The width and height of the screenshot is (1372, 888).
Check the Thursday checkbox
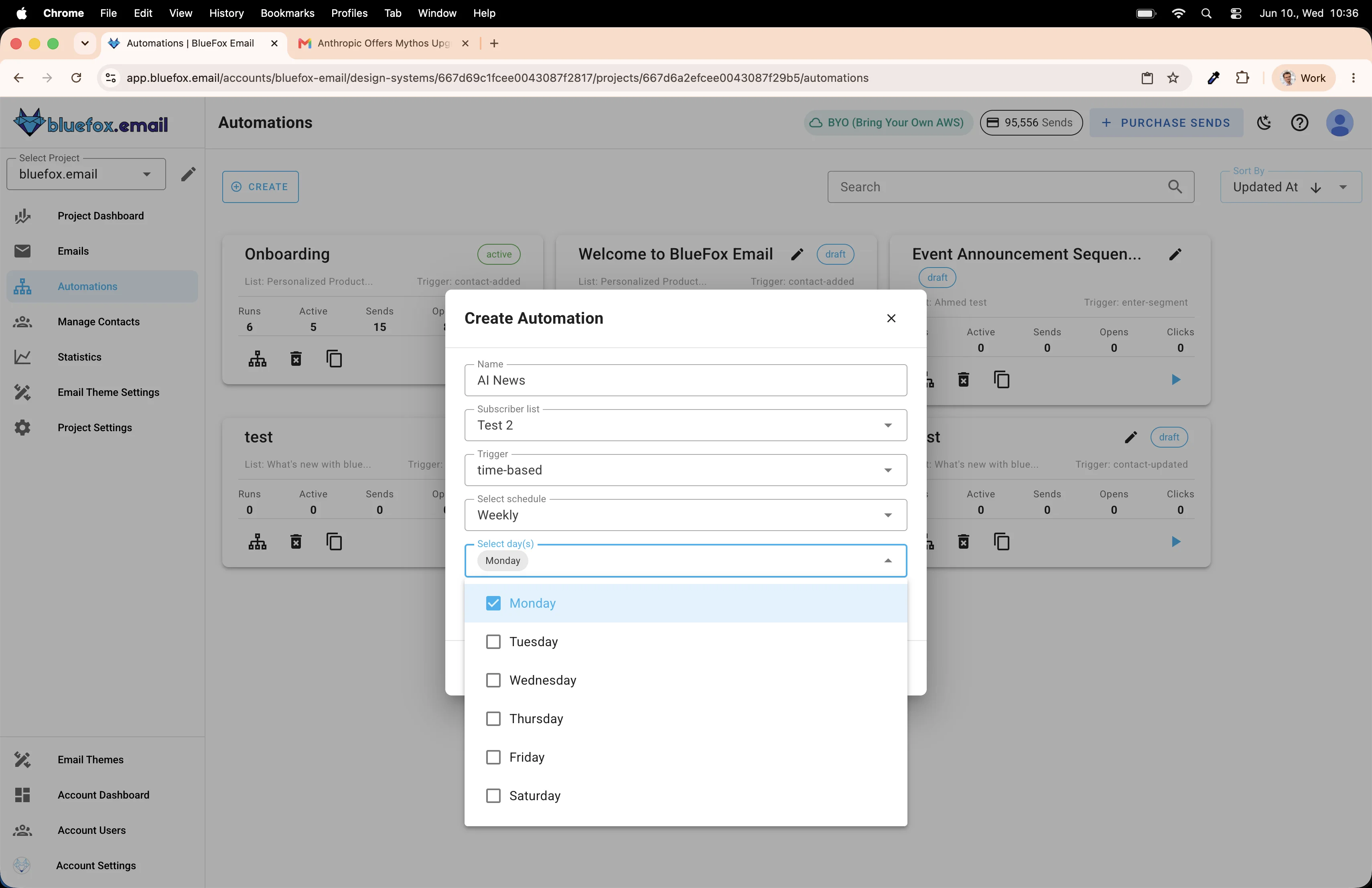click(x=493, y=719)
